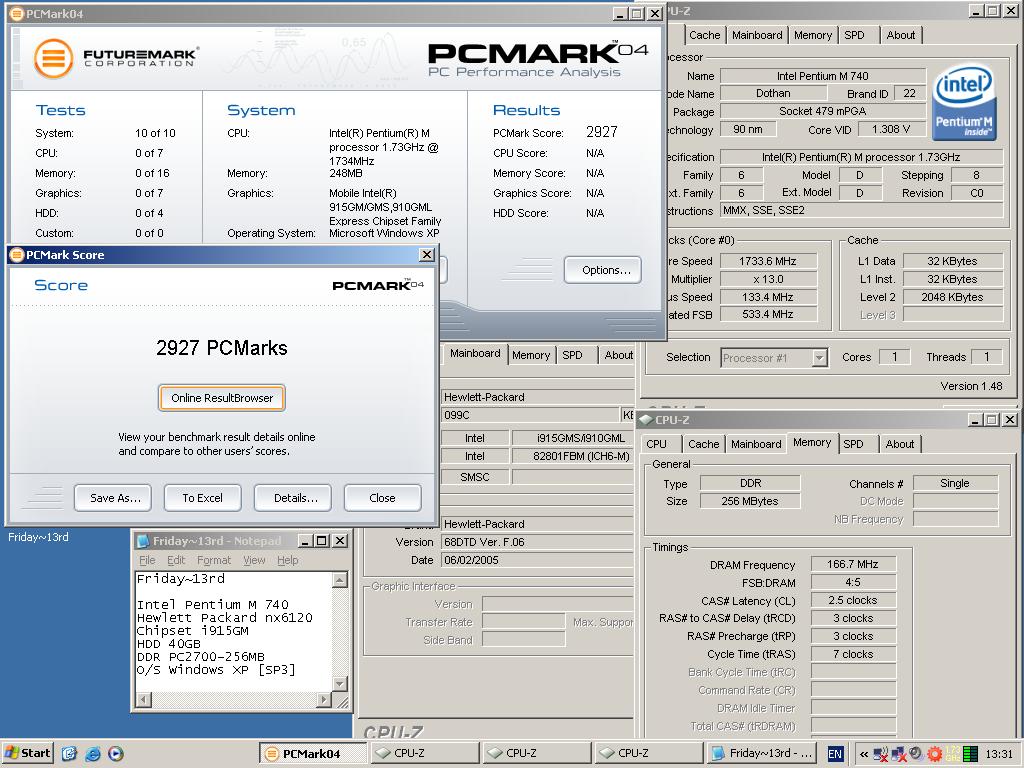Click CPU-Z memory window title icon
Image resolution: width=1024 pixels, height=768 pixels.
646,420
